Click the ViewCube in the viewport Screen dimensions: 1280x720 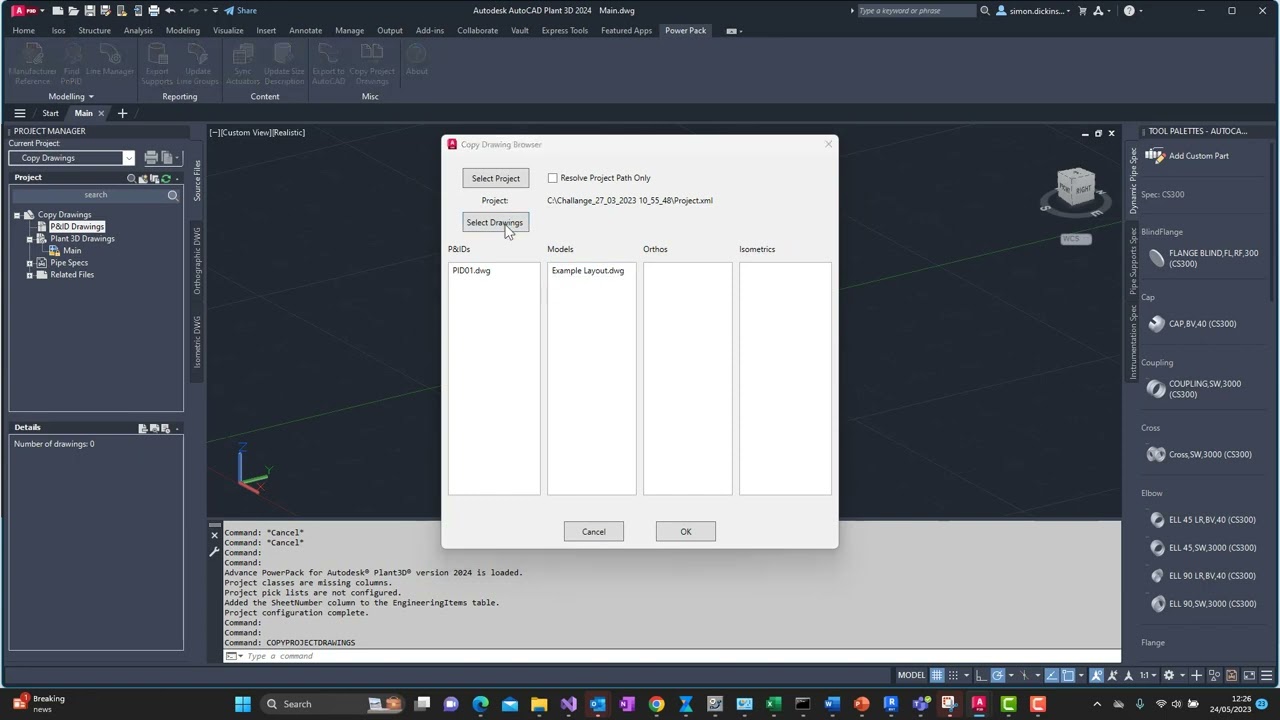[x=1075, y=189]
